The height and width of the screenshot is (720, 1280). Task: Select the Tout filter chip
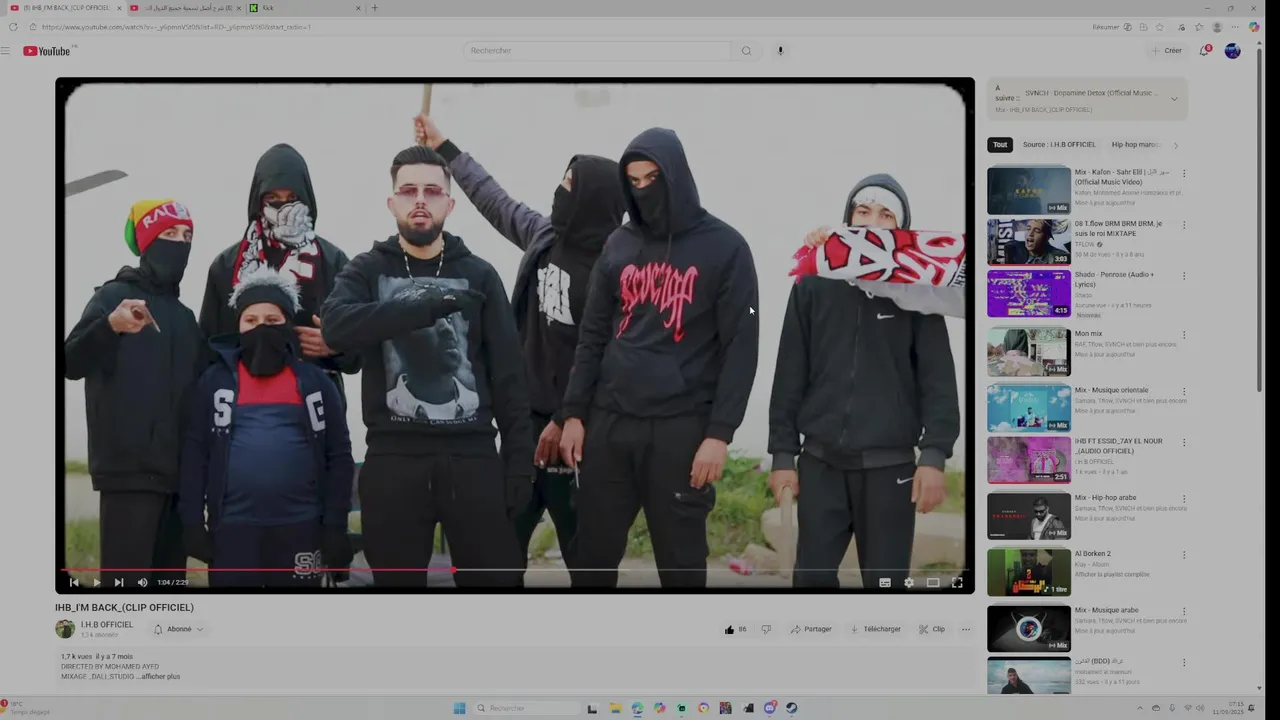(x=1000, y=145)
